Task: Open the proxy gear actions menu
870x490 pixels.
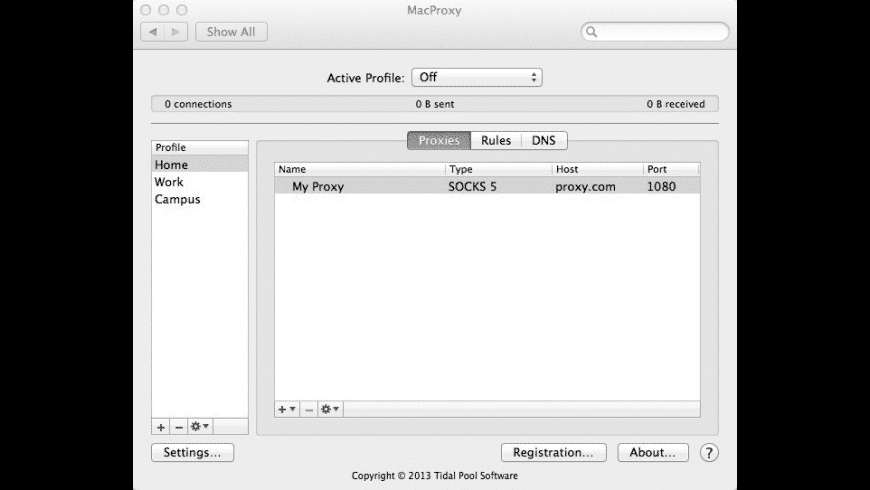Action: click(330, 410)
